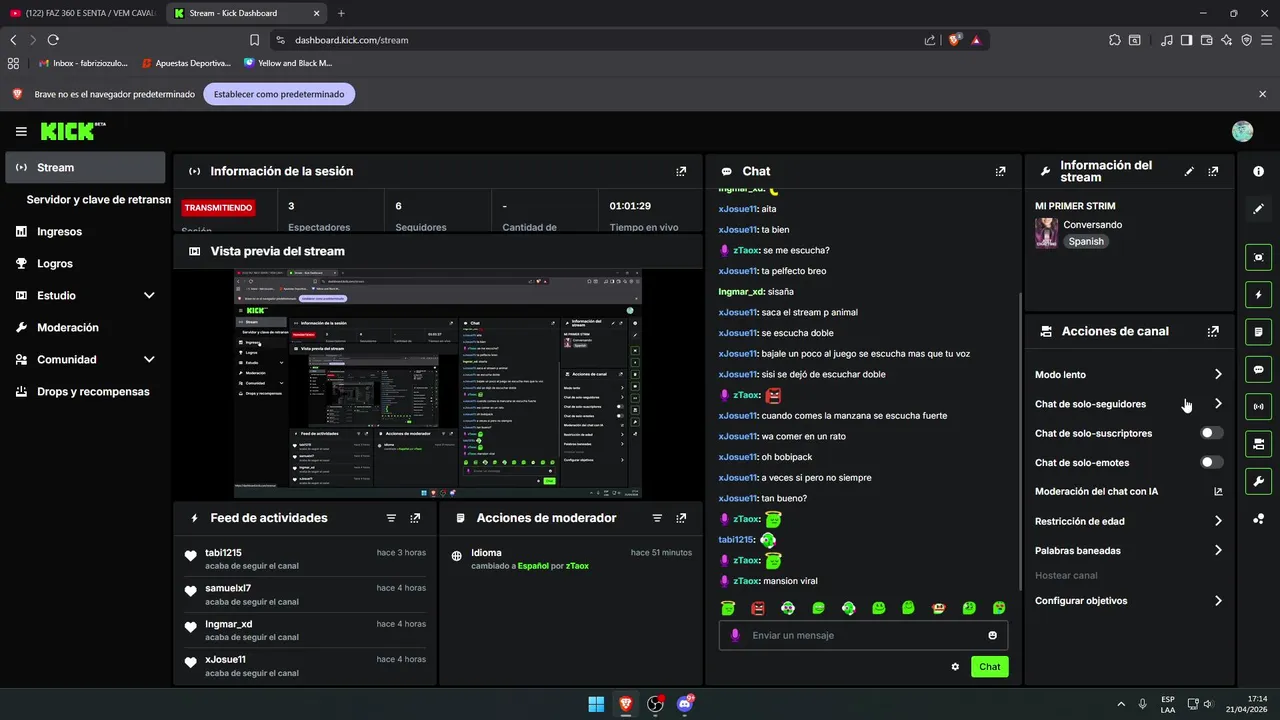This screenshot has height=720, width=1280.
Task: Toggle the broadcast signal widget icon in right sidebar
Action: click(x=1258, y=406)
